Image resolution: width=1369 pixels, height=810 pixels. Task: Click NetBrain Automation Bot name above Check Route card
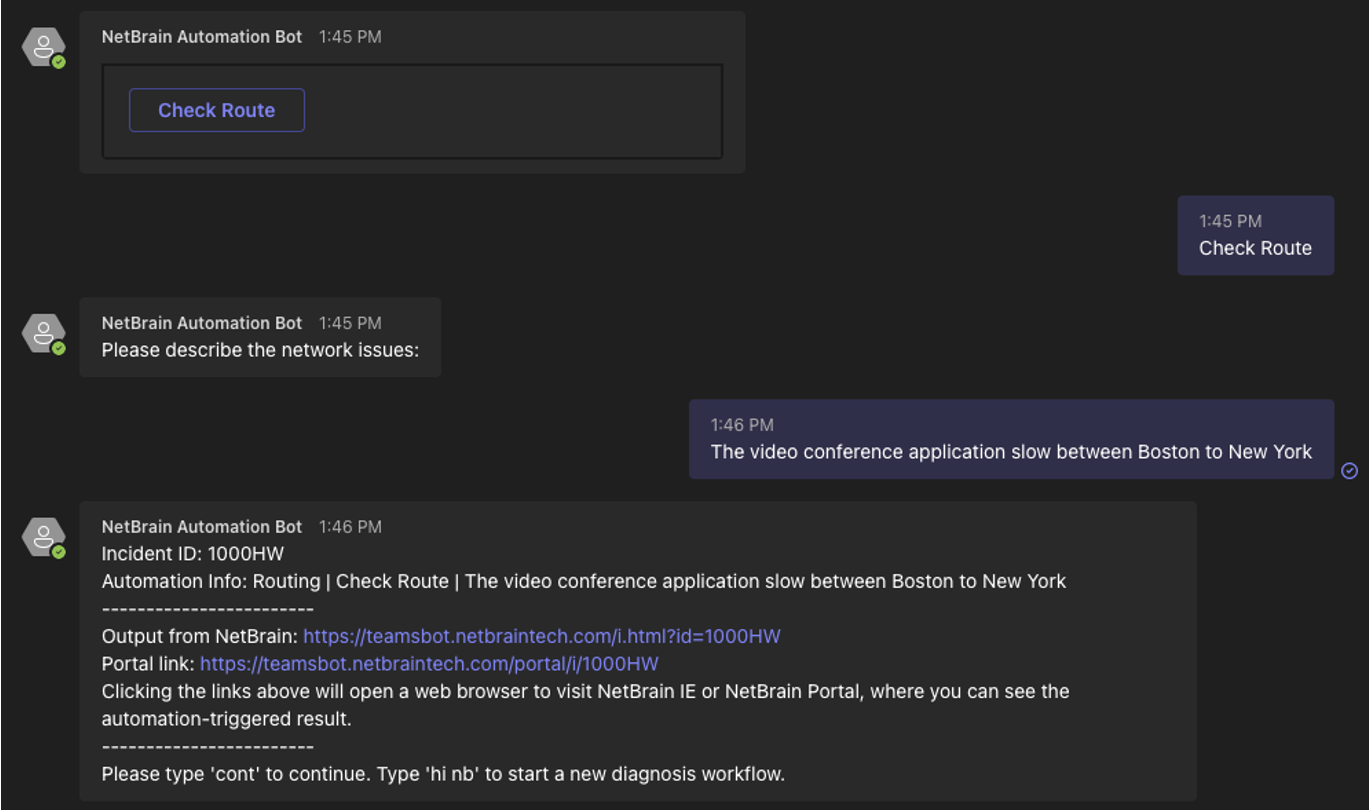coord(201,37)
